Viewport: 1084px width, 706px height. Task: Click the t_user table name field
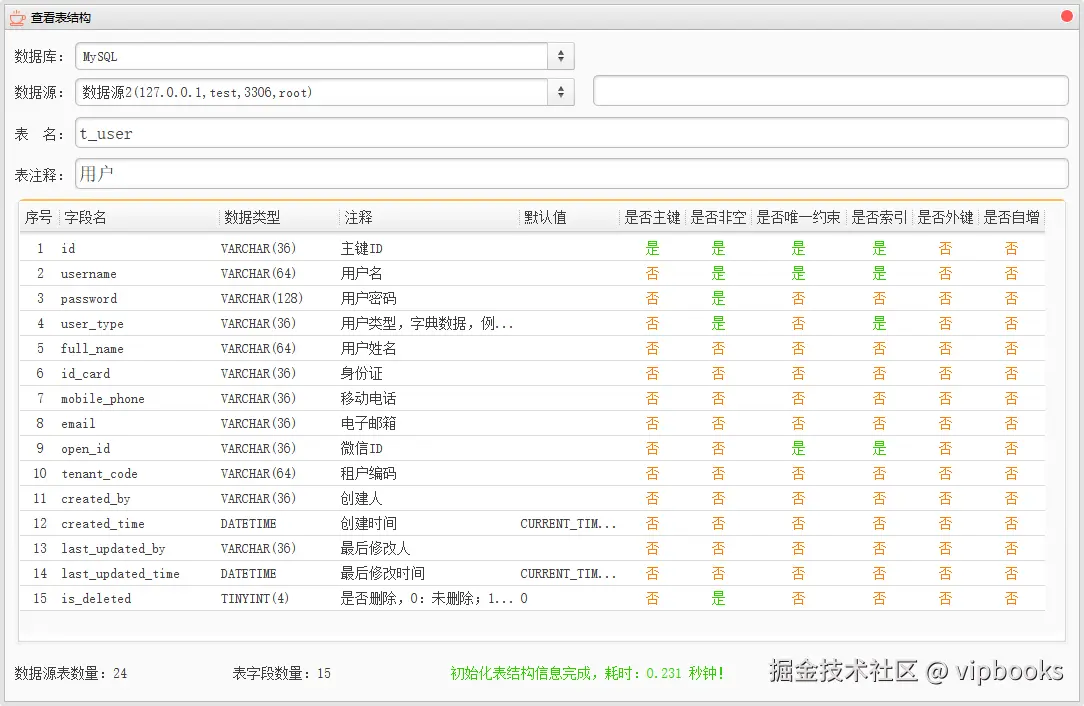click(x=572, y=133)
